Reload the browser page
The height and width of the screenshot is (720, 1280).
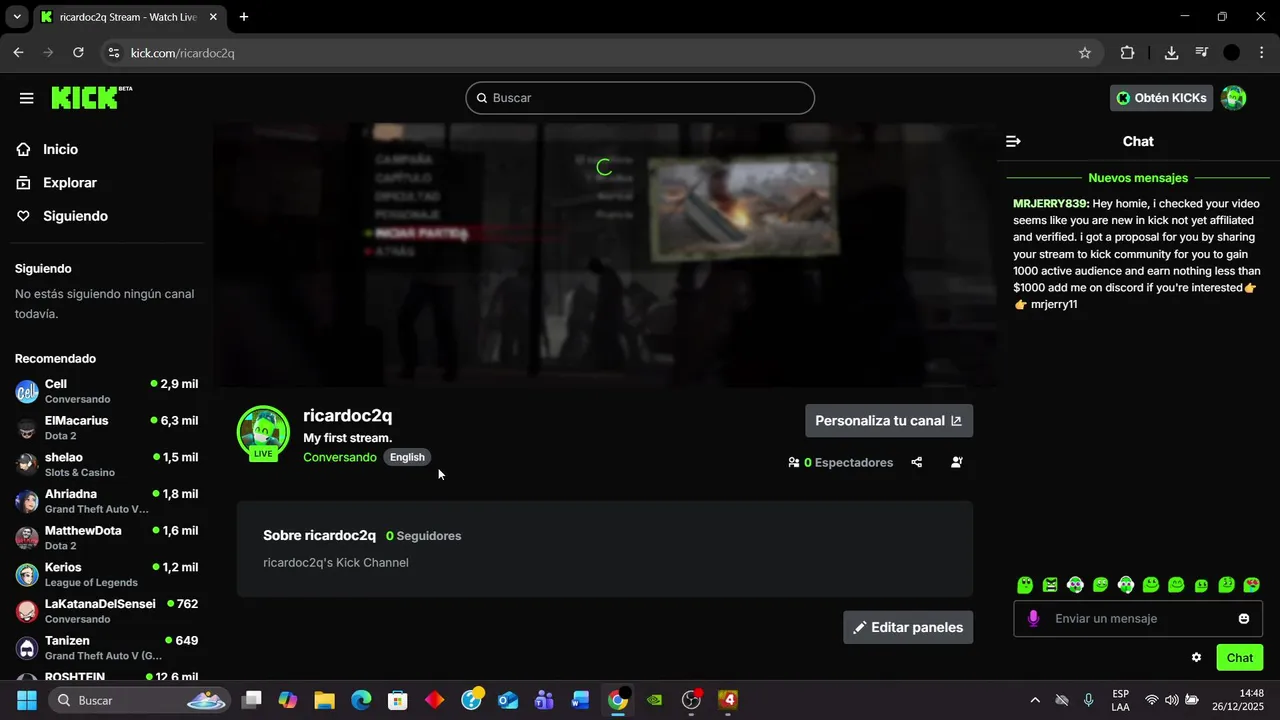pos(78,53)
